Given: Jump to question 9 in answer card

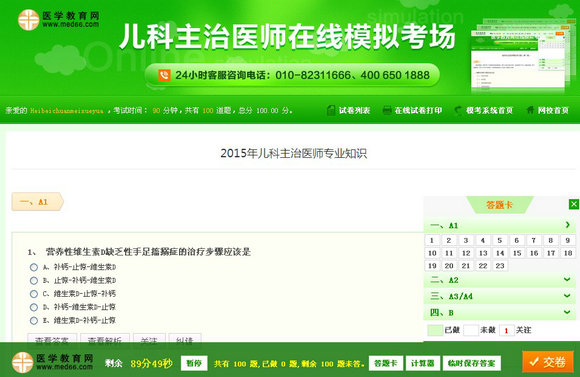Looking at the screenshot, I should pyautogui.click(x=568, y=240).
